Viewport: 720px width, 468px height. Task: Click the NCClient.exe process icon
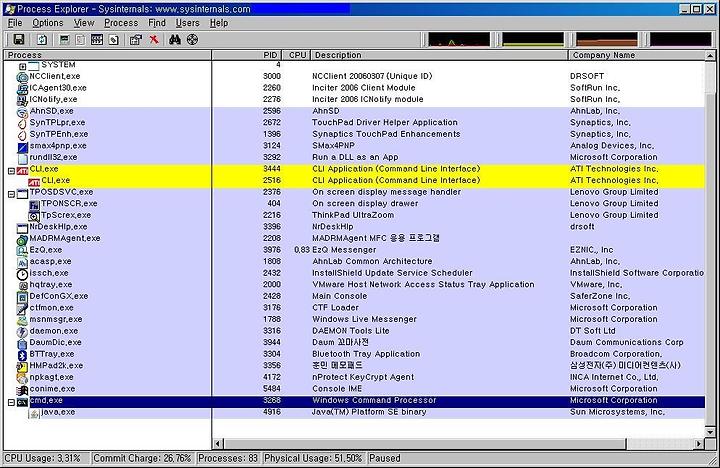(x=22, y=77)
